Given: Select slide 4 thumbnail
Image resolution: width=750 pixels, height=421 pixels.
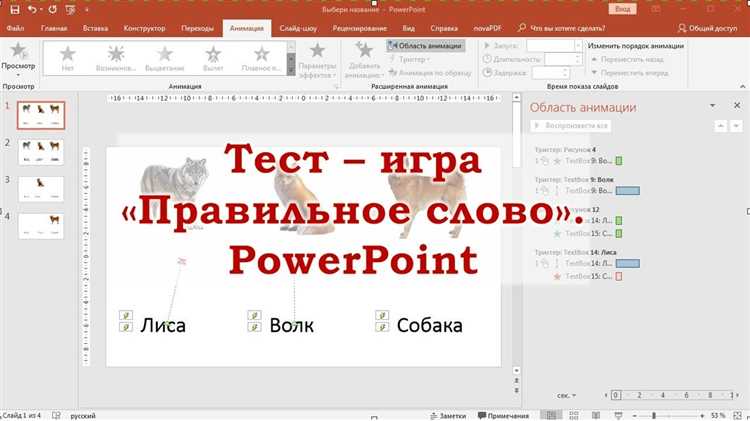Looking at the screenshot, I should coord(41,225).
